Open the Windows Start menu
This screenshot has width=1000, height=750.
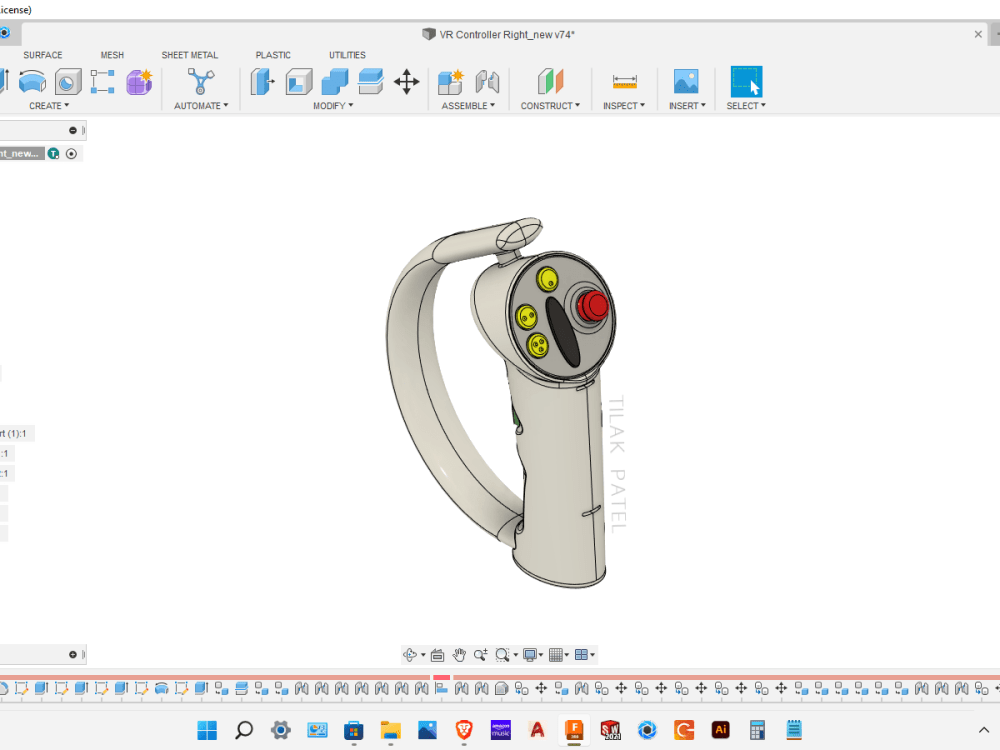[207, 730]
